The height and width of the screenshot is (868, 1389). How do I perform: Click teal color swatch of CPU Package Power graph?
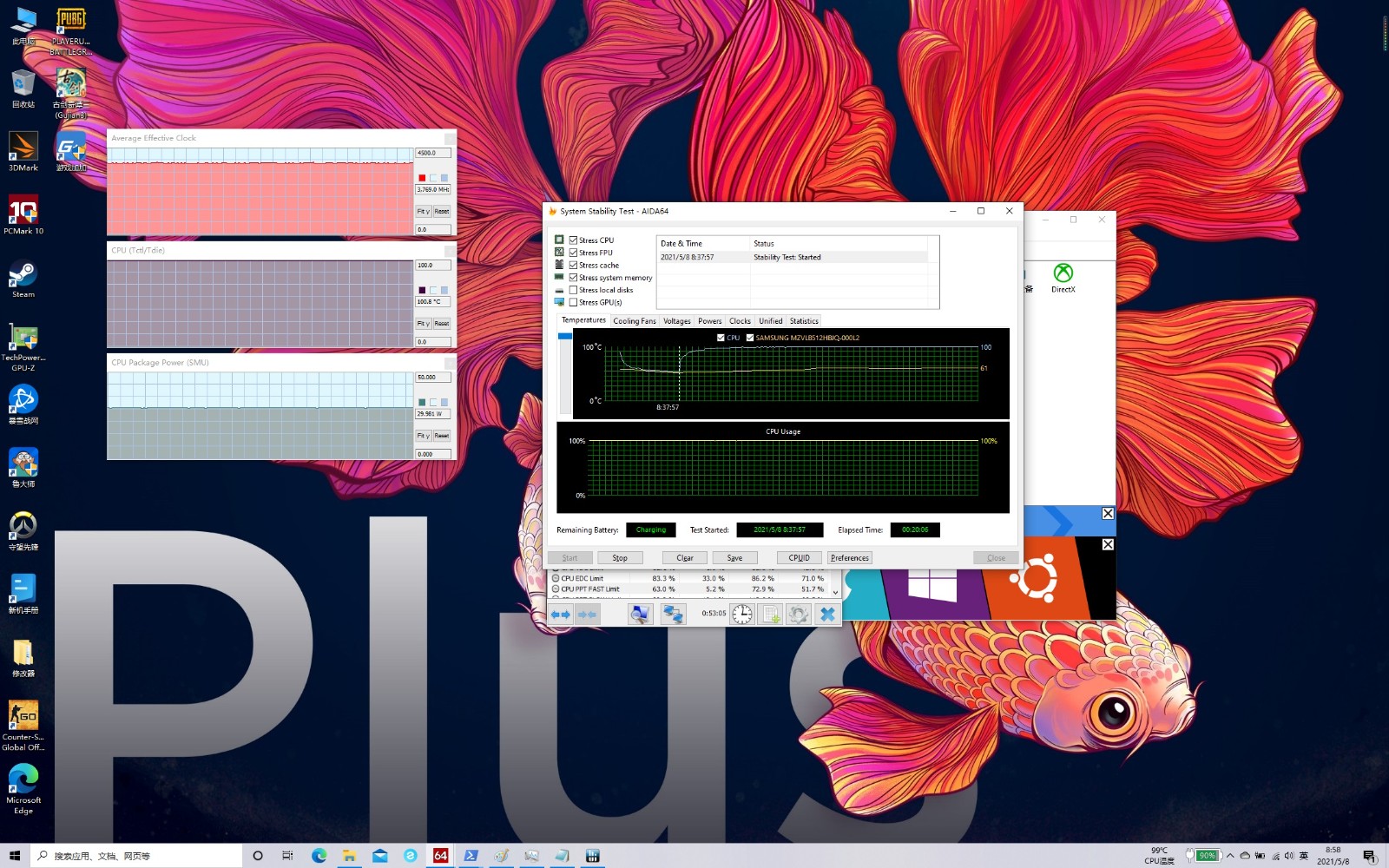click(x=422, y=402)
